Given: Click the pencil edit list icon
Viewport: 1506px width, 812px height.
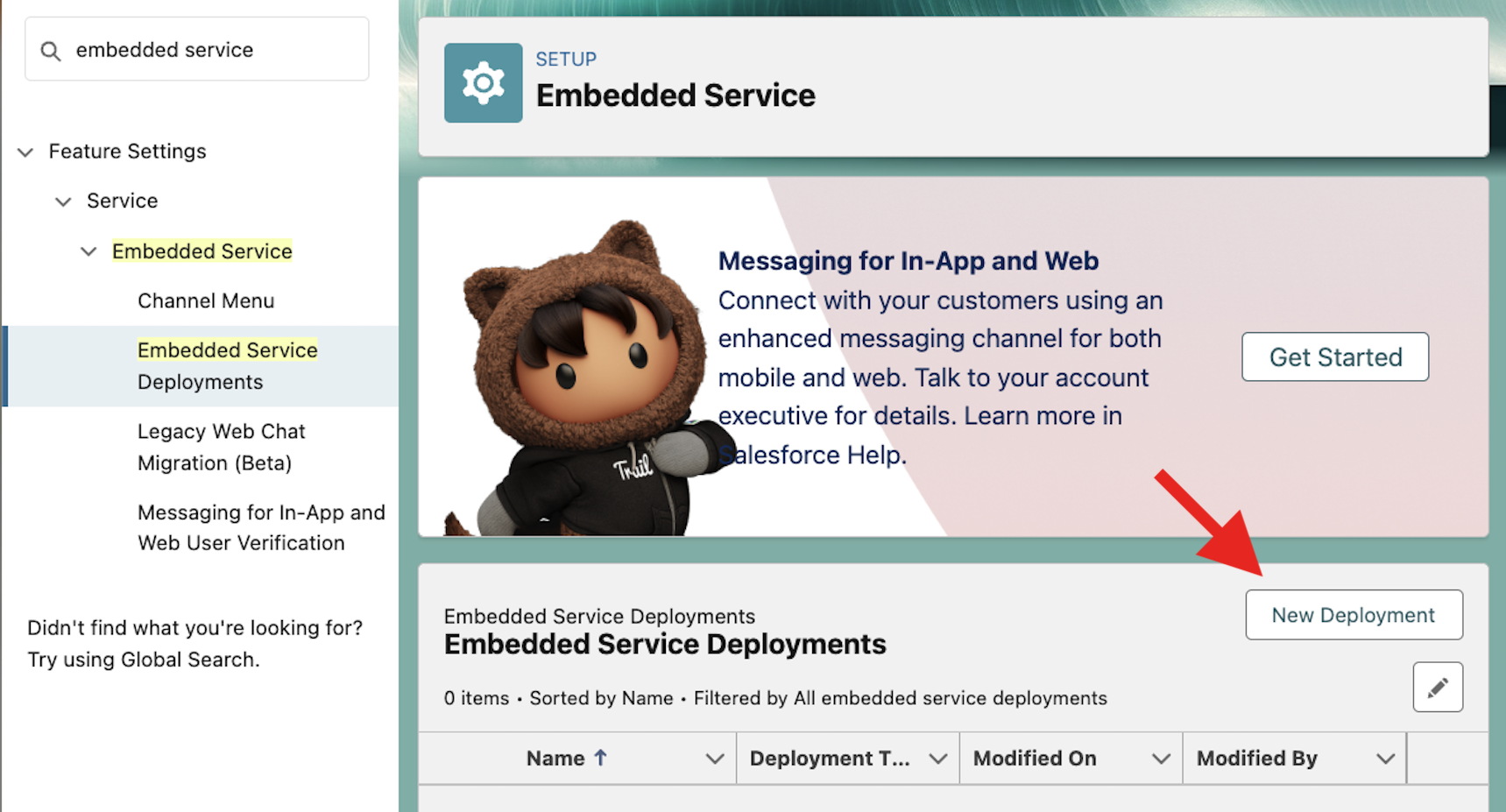Looking at the screenshot, I should (x=1437, y=688).
